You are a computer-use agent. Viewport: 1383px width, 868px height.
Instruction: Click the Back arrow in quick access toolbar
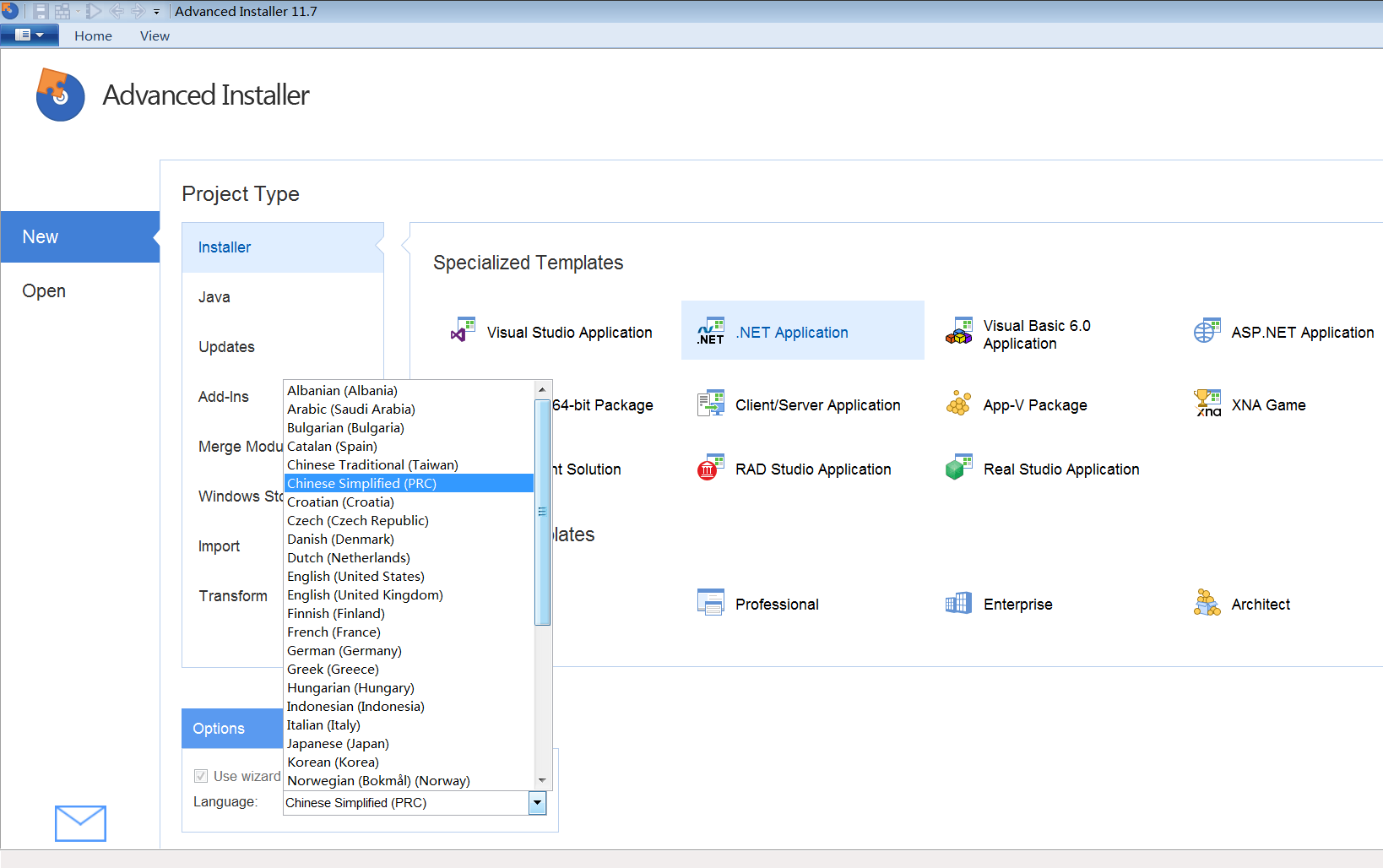coord(117,12)
